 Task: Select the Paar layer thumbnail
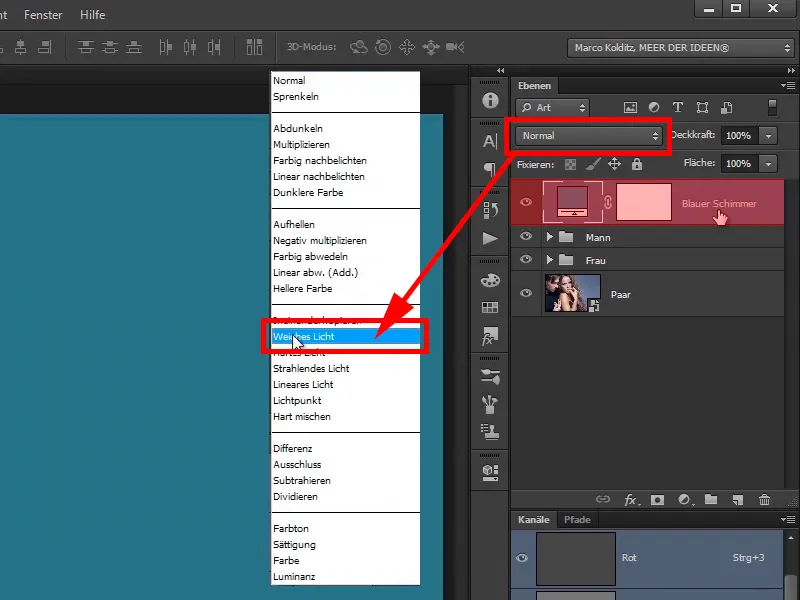[x=573, y=293]
